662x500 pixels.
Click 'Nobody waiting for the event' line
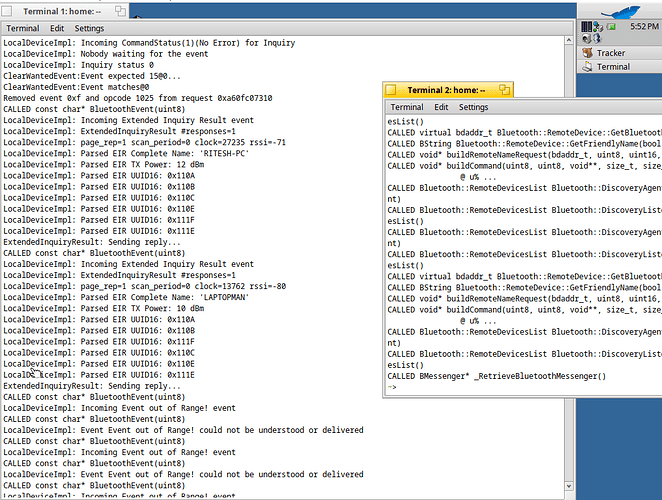point(106,54)
